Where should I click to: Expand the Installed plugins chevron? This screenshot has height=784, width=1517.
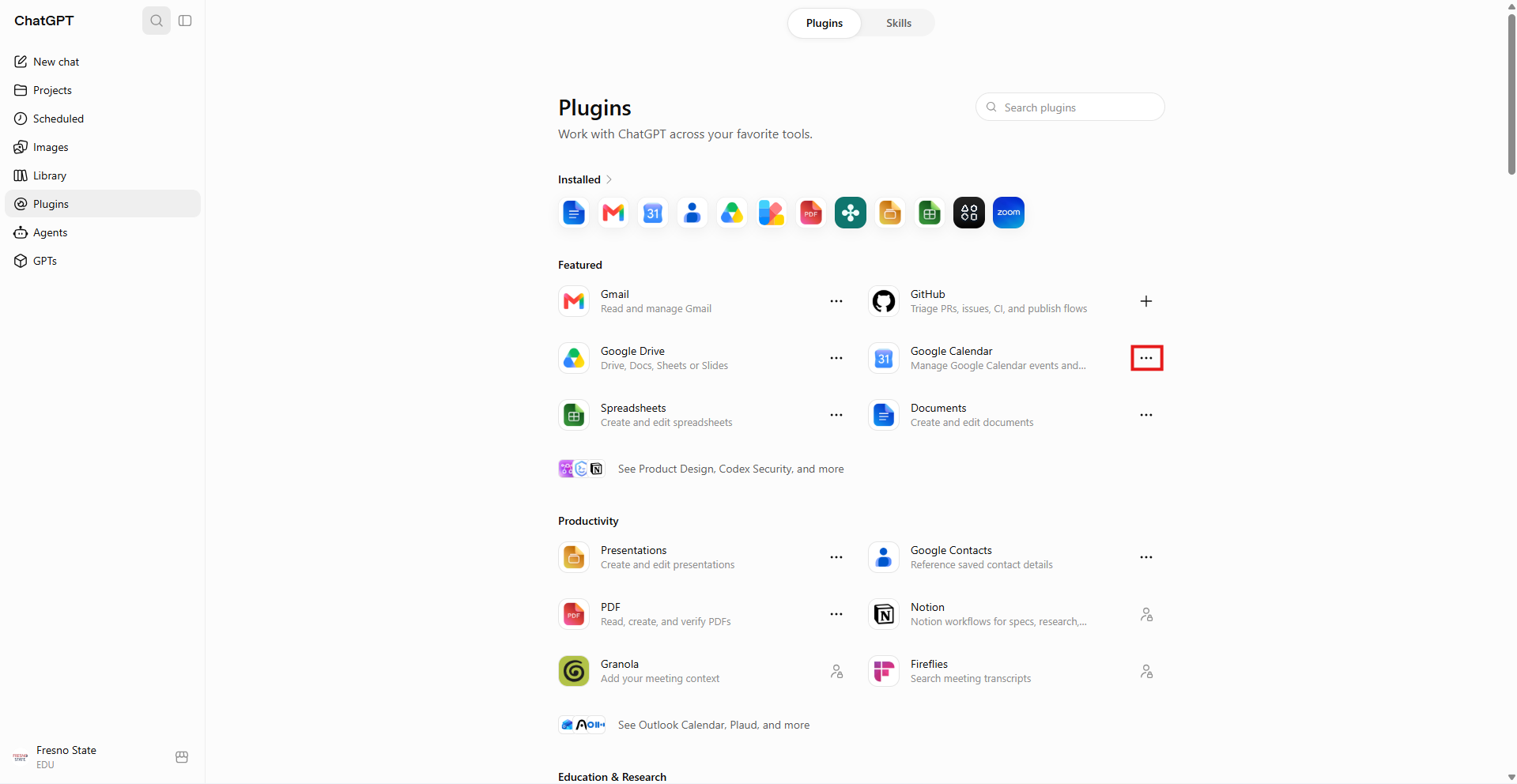click(609, 179)
